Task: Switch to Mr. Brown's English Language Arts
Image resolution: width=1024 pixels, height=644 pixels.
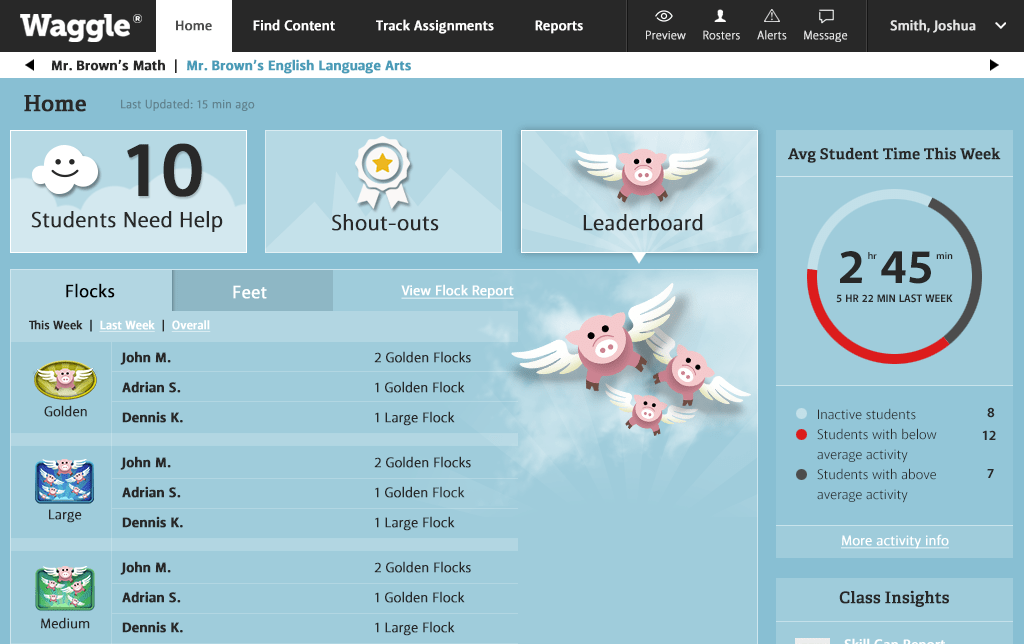Action: [x=298, y=65]
